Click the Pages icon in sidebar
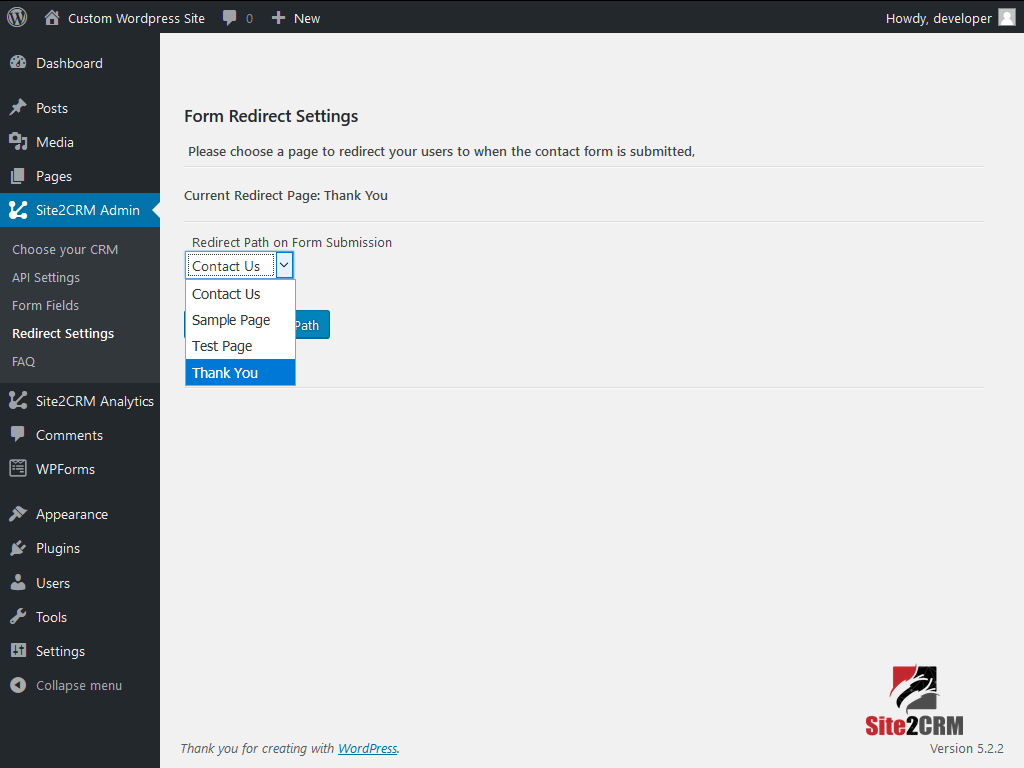This screenshot has height=768, width=1024. tap(18, 176)
